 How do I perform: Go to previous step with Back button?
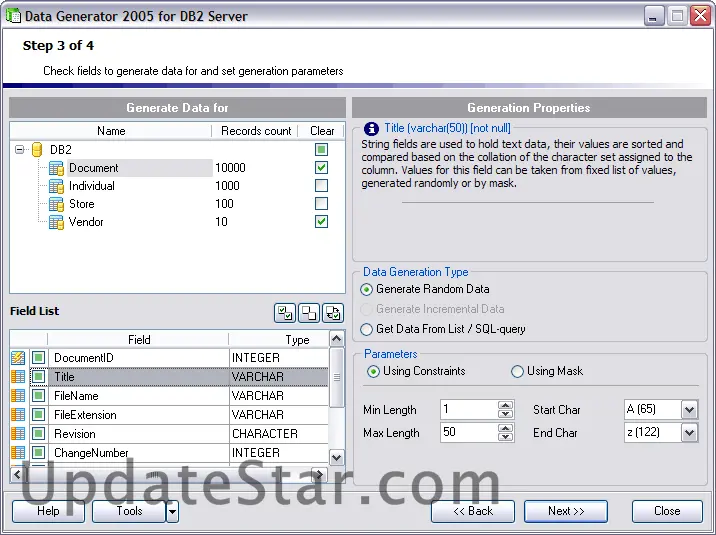coord(473,511)
